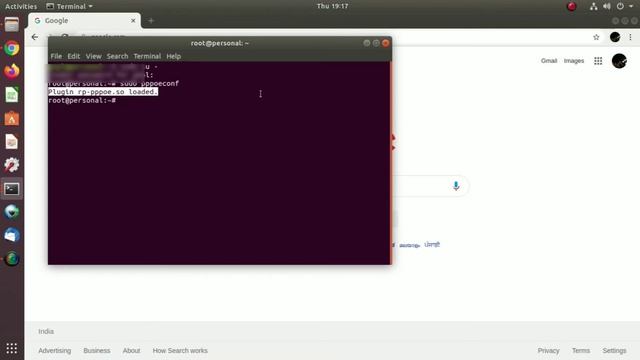Go back in Chrome

pyautogui.click(x=35, y=37)
